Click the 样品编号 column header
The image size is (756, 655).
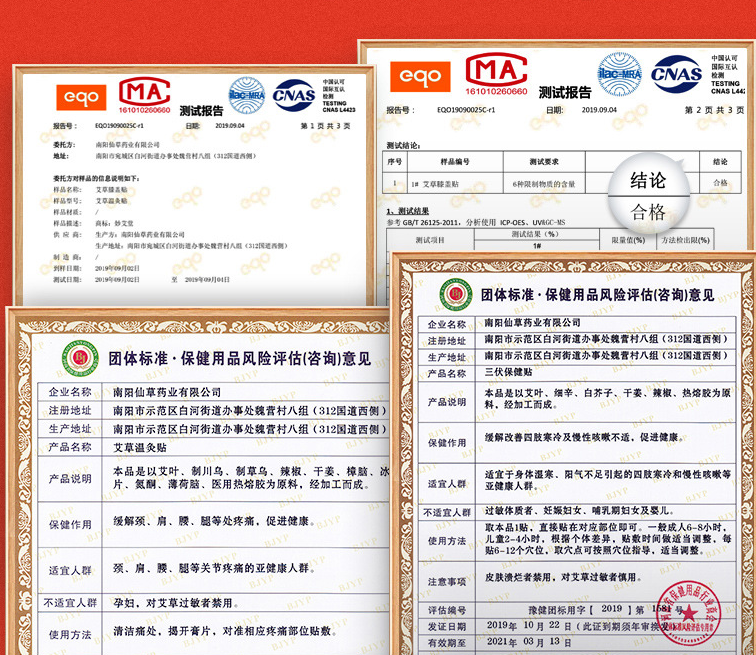(455, 161)
